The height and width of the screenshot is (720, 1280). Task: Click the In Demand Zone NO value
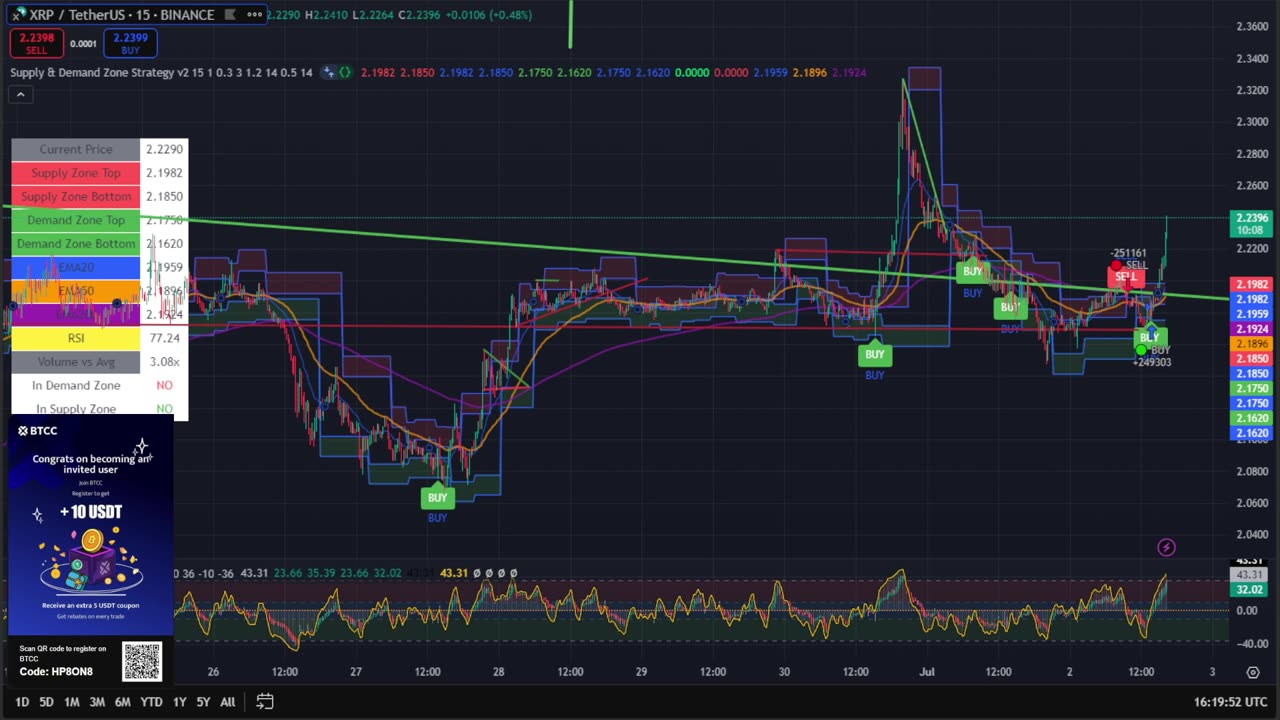pyautogui.click(x=164, y=385)
